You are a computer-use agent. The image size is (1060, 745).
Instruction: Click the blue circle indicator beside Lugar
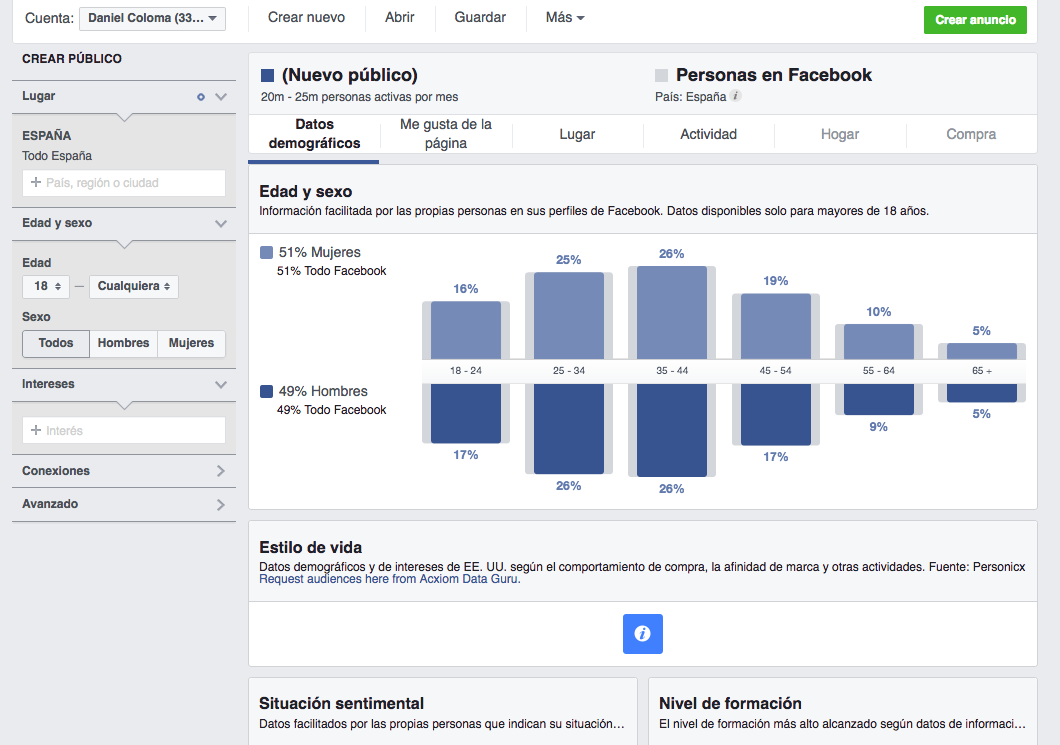click(x=201, y=97)
